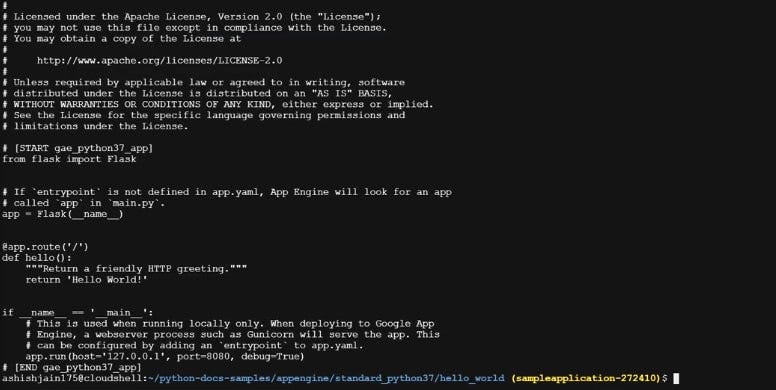
Task: Click the 'can be configured by adding an `entrypoint`' comment
Action: 194,345
